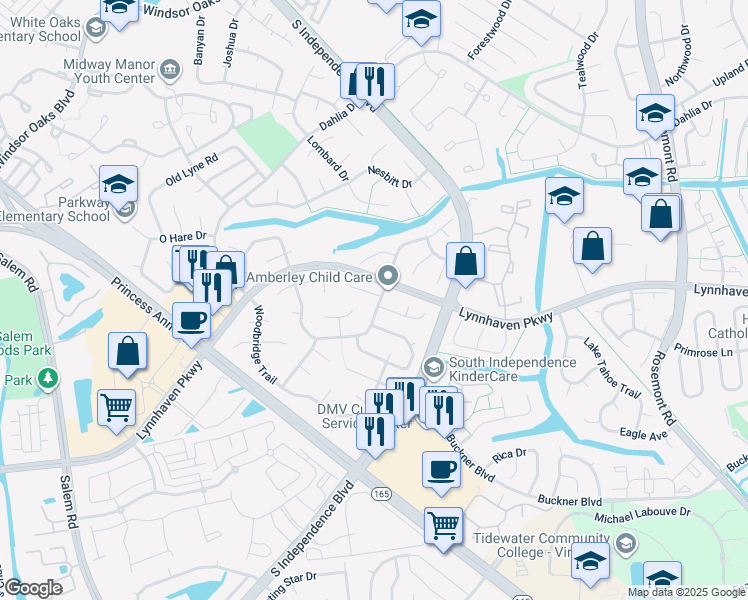Open the Google logo link
748x600 pixels.
click(33, 589)
